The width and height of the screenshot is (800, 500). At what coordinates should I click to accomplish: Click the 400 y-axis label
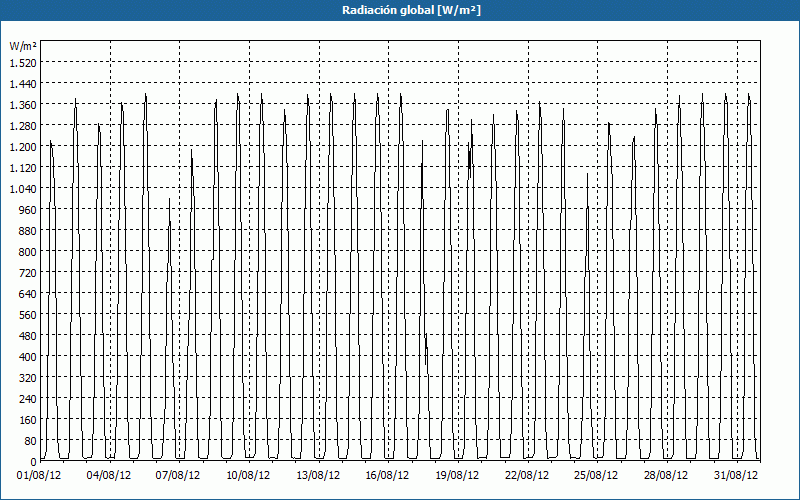(28, 357)
